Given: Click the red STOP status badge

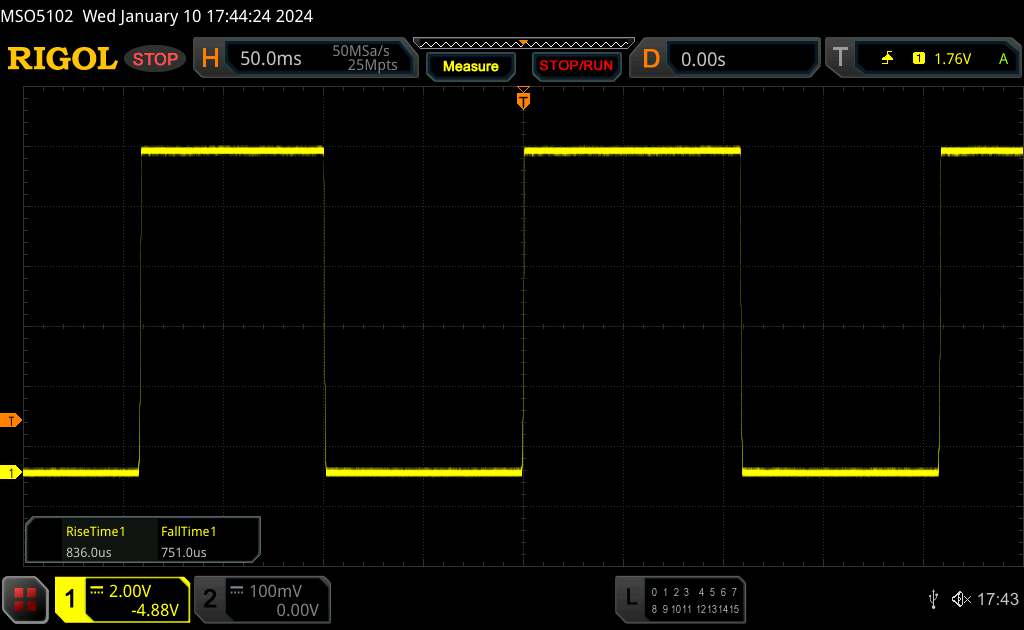Looking at the screenshot, I should (x=157, y=59).
